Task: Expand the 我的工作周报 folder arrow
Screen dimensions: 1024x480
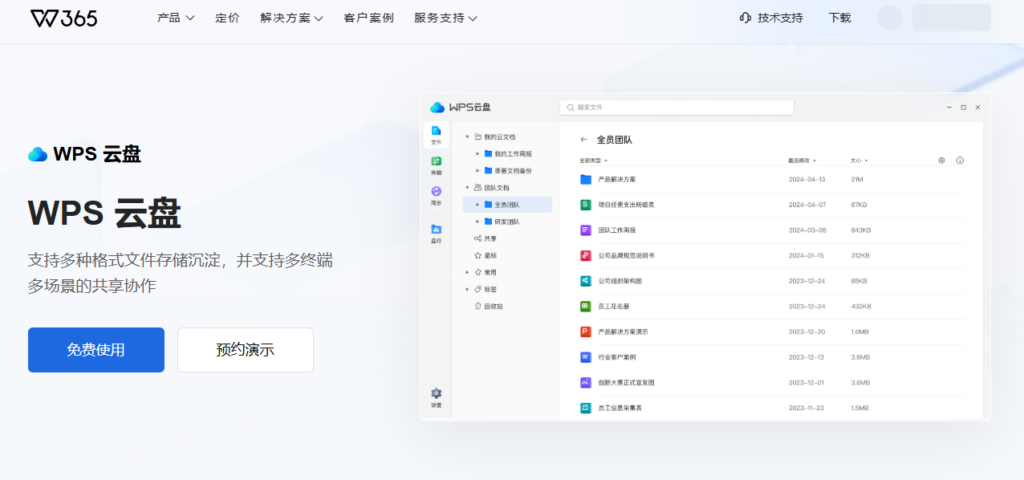Action: [477, 154]
